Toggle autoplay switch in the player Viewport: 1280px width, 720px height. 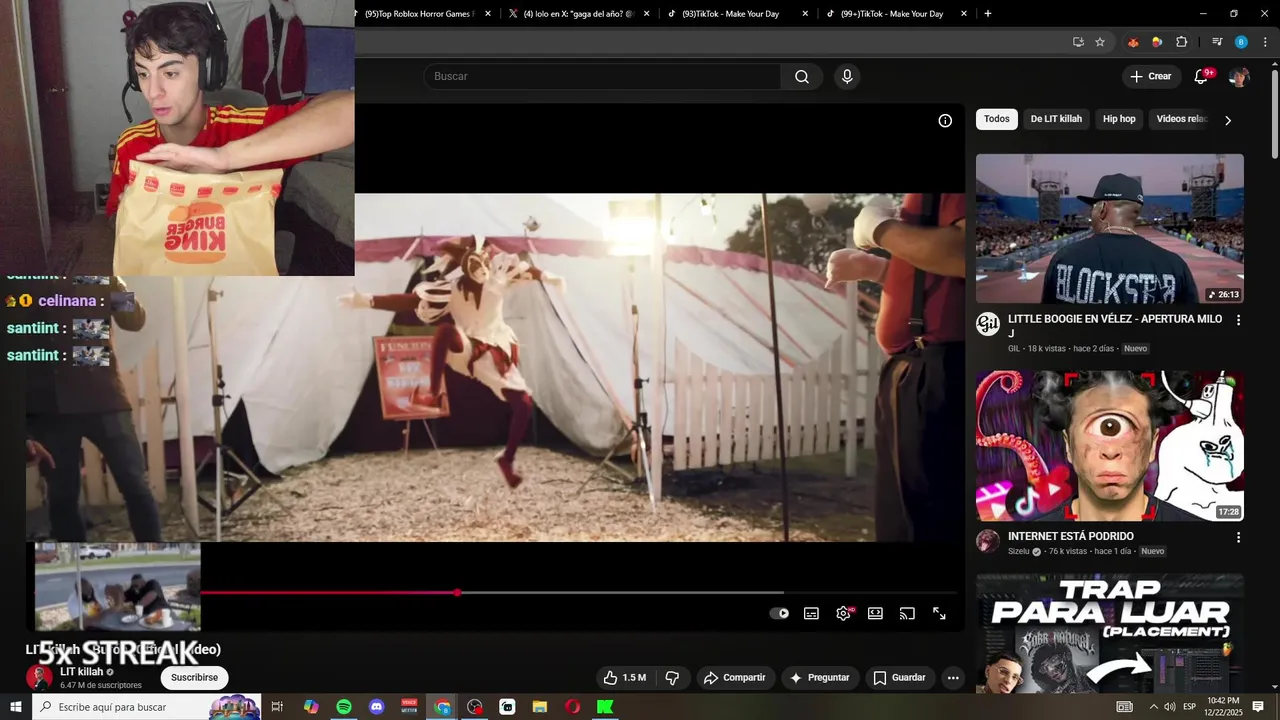pyautogui.click(x=779, y=613)
